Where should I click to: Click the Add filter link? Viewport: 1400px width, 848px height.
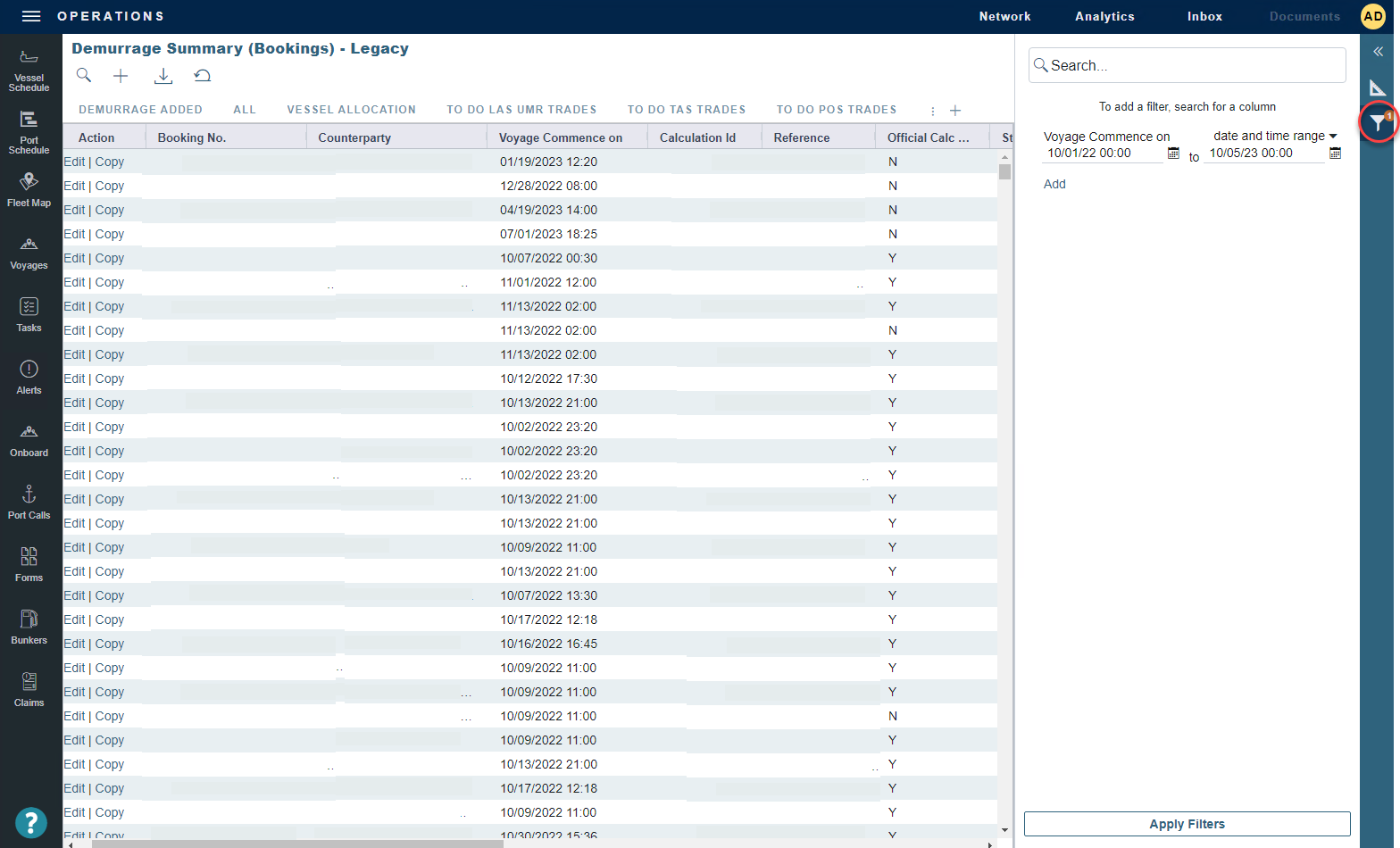[x=1054, y=184]
